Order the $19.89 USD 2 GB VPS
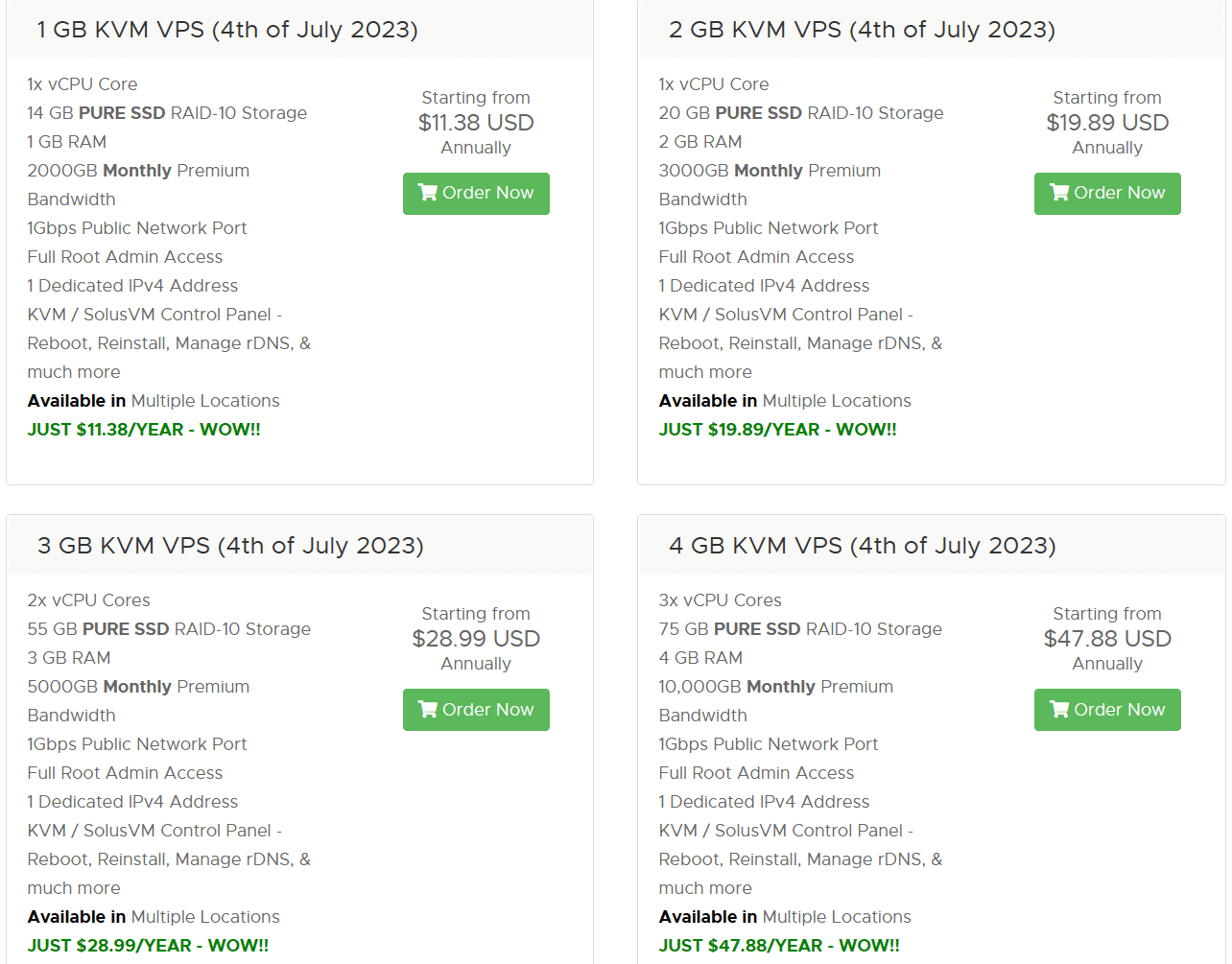The height and width of the screenshot is (964, 1232). coord(1107,194)
